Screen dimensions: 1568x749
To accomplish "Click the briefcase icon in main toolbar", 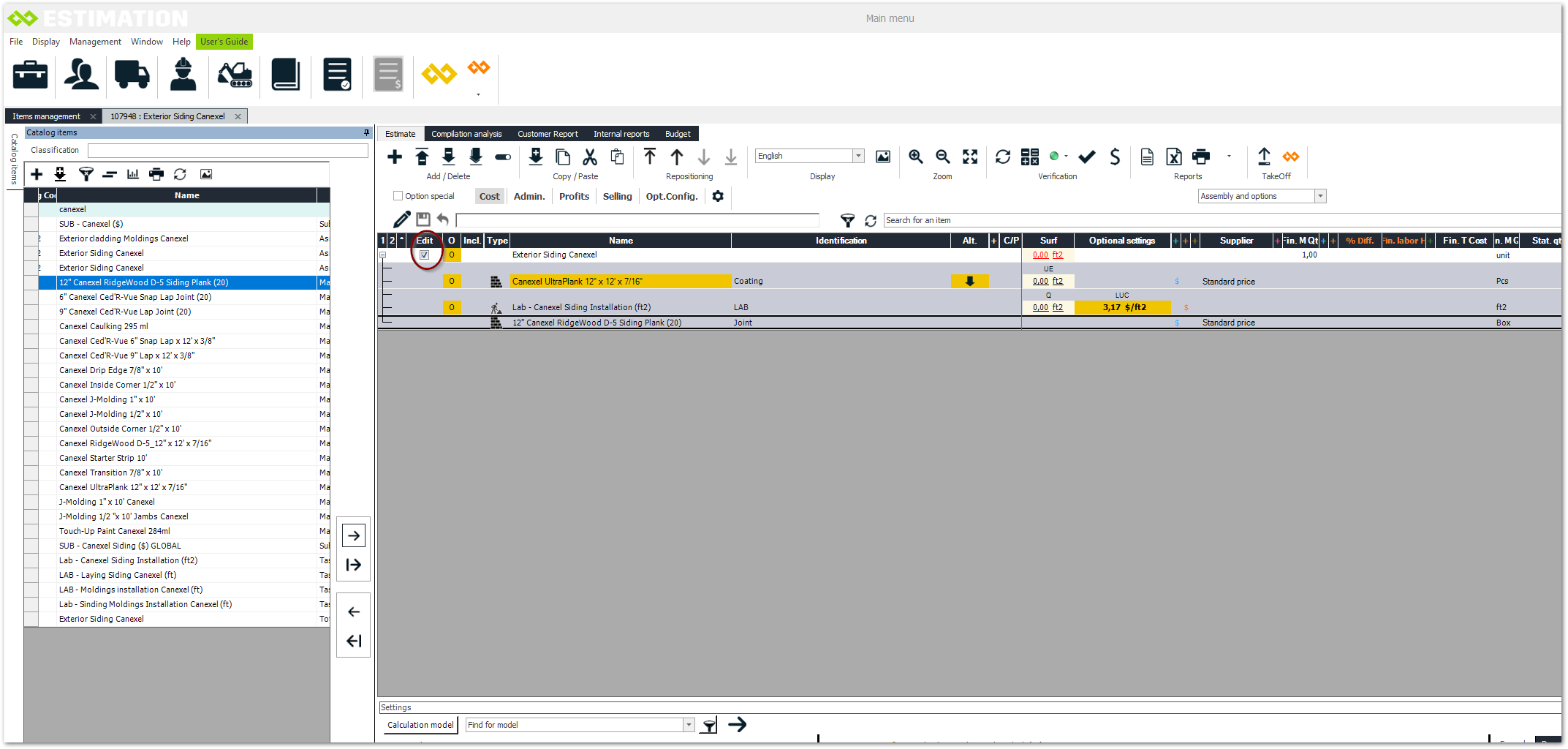I will 31,75.
